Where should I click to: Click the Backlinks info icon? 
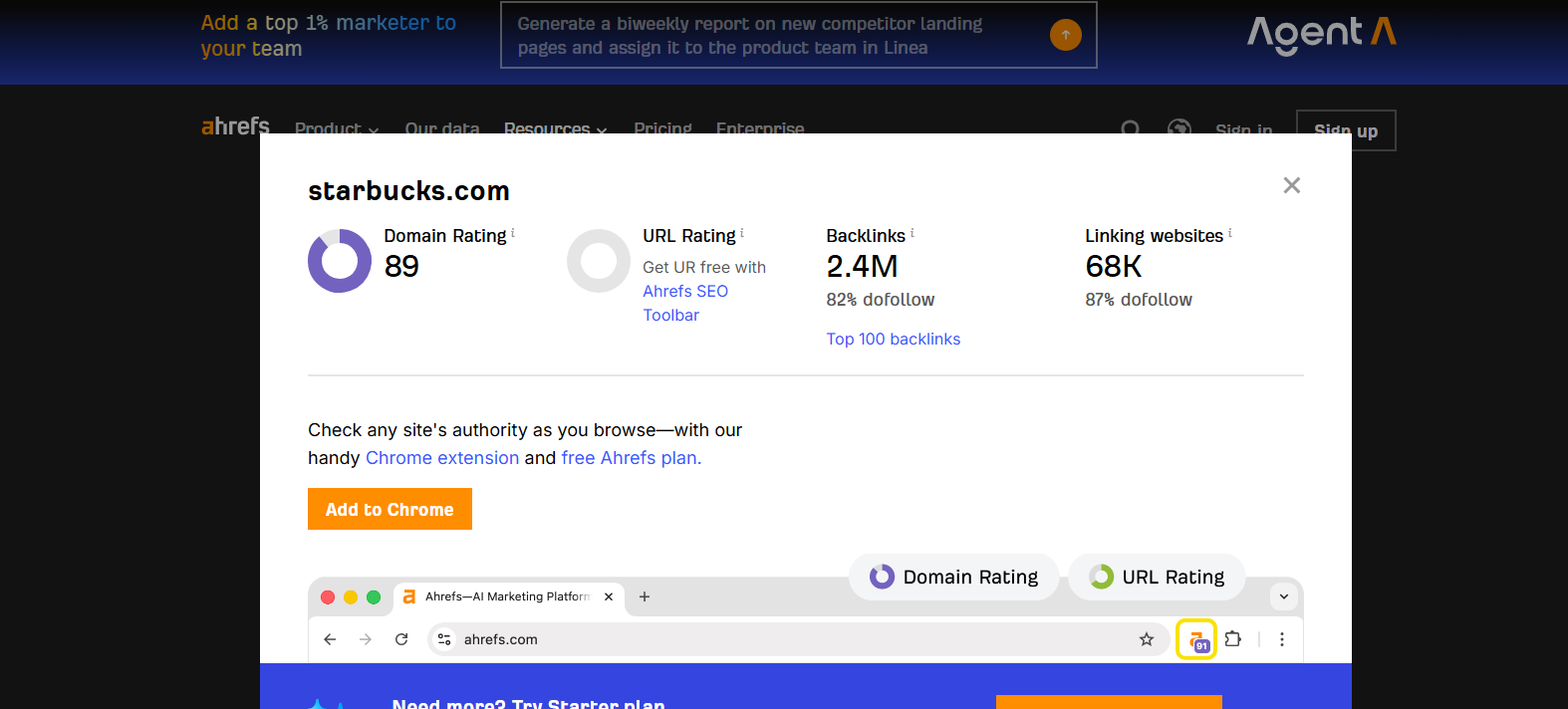point(912,233)
